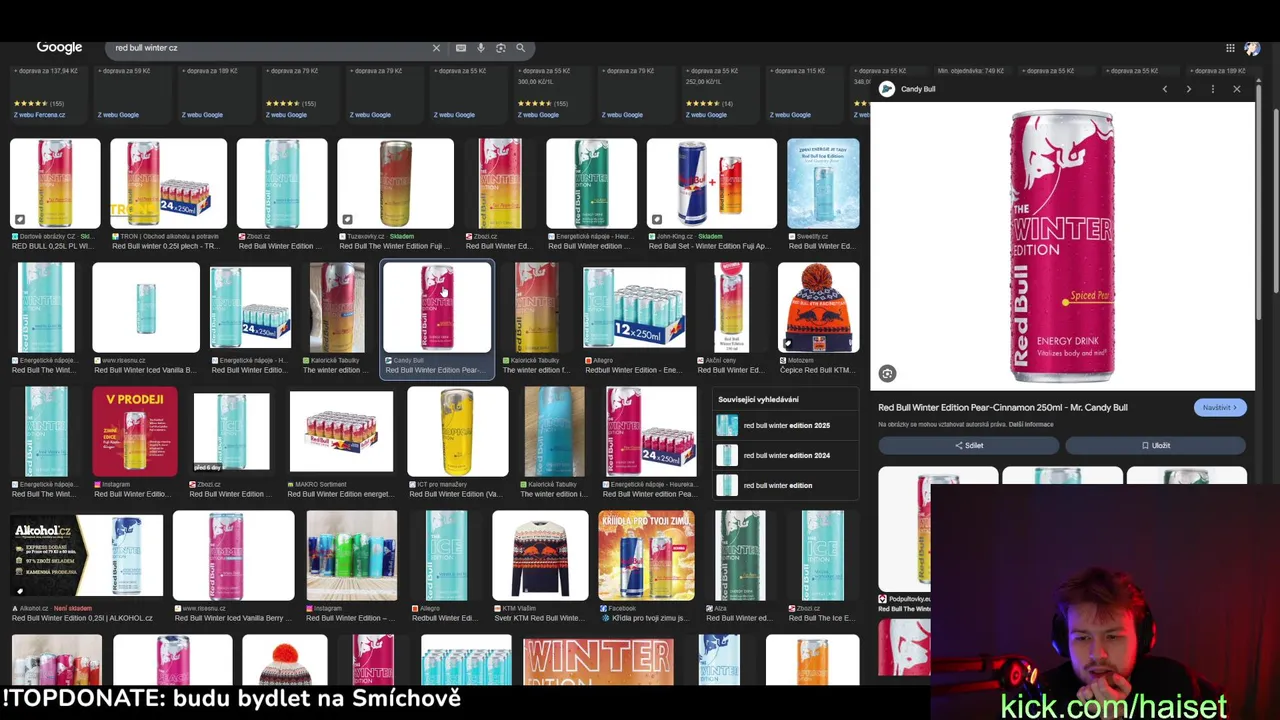Open the pink Iced Vanilla Berry risesnu.cz thumbnail
This screenshot has height=720, width=1280.
point(233,555)
